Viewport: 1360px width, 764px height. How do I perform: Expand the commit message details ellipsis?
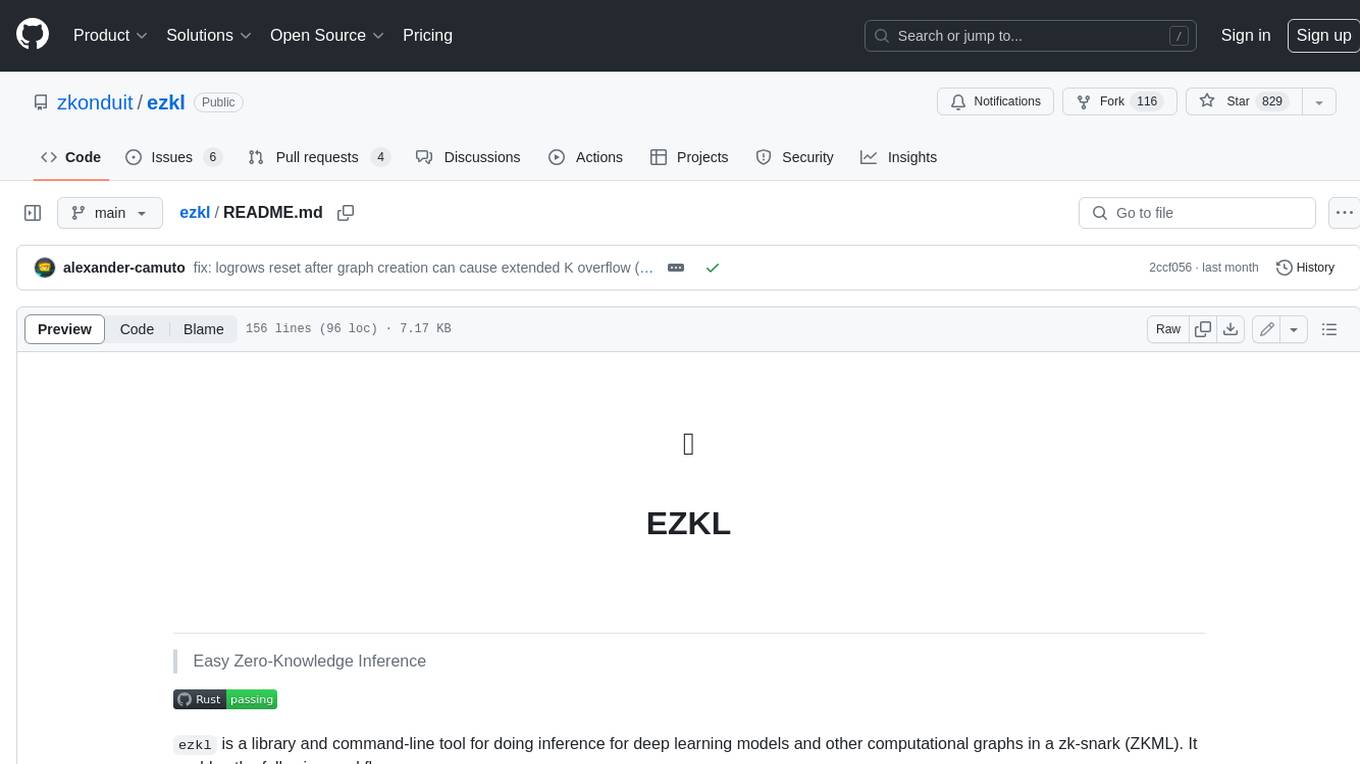pyautogui.click(x=676, y=268)
